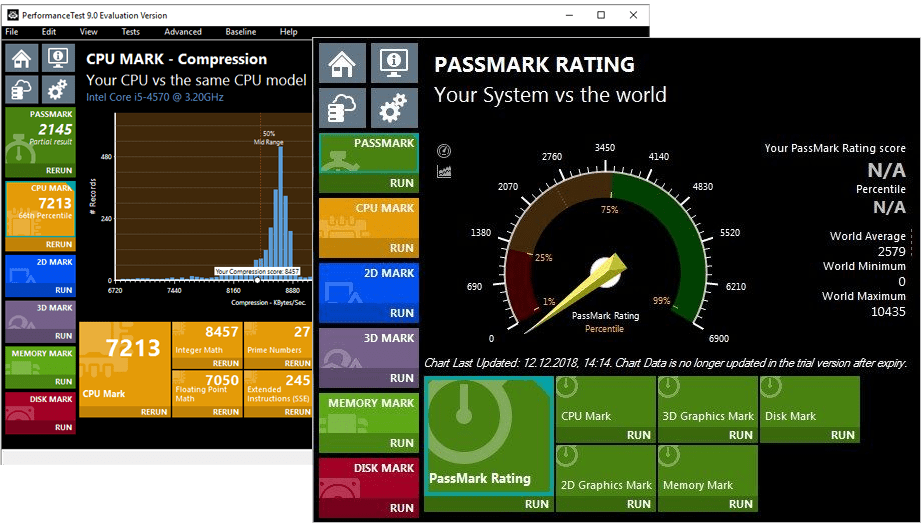The height and width of the screenshot is (523, 921).
Task: Click World Maximum value 10435
Action: coord(888,311)
